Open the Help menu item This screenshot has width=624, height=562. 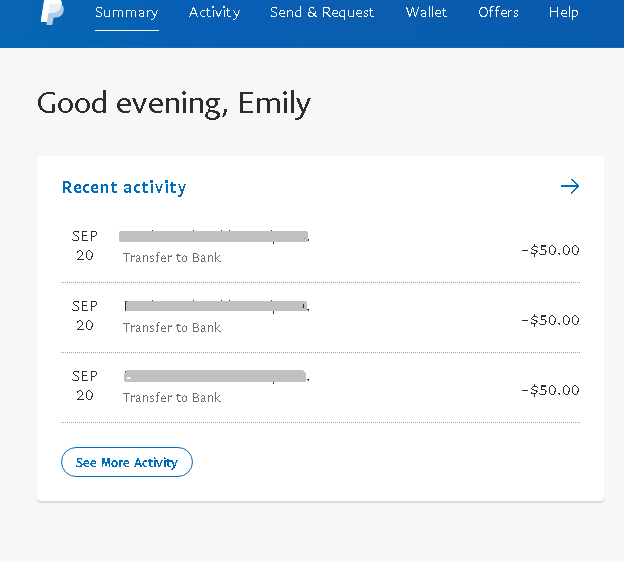[x=564, y=13]
